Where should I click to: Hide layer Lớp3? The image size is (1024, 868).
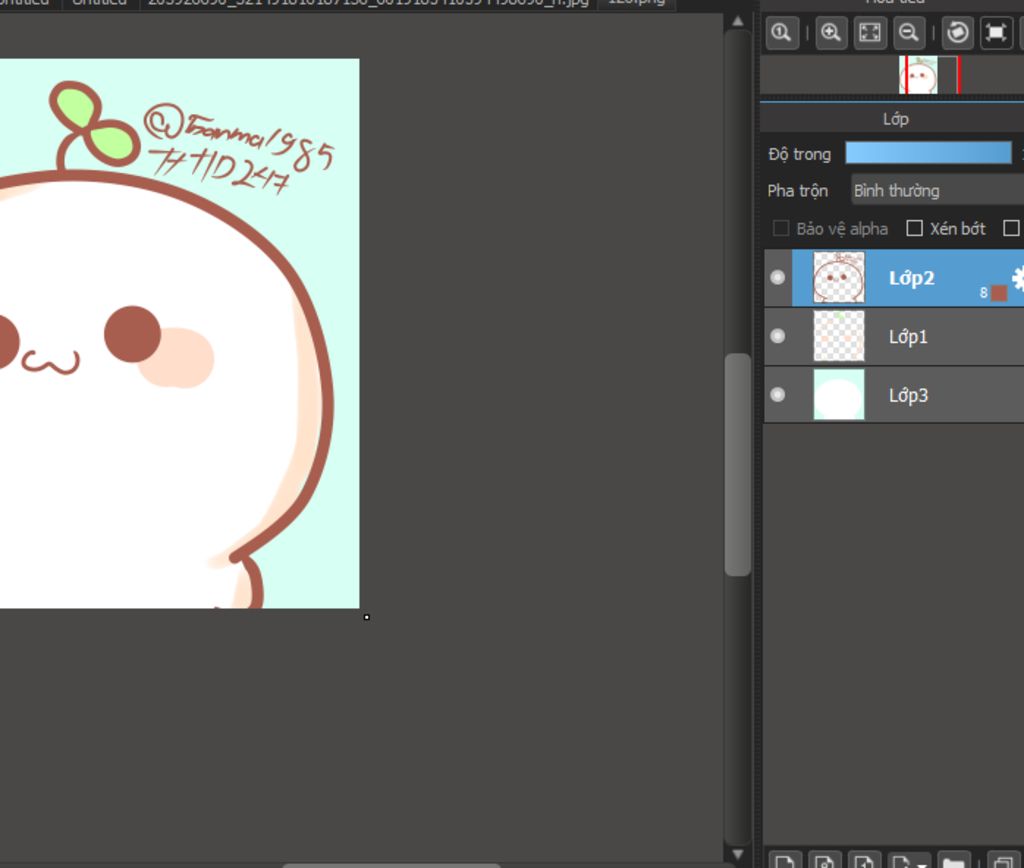pos(778,394)
